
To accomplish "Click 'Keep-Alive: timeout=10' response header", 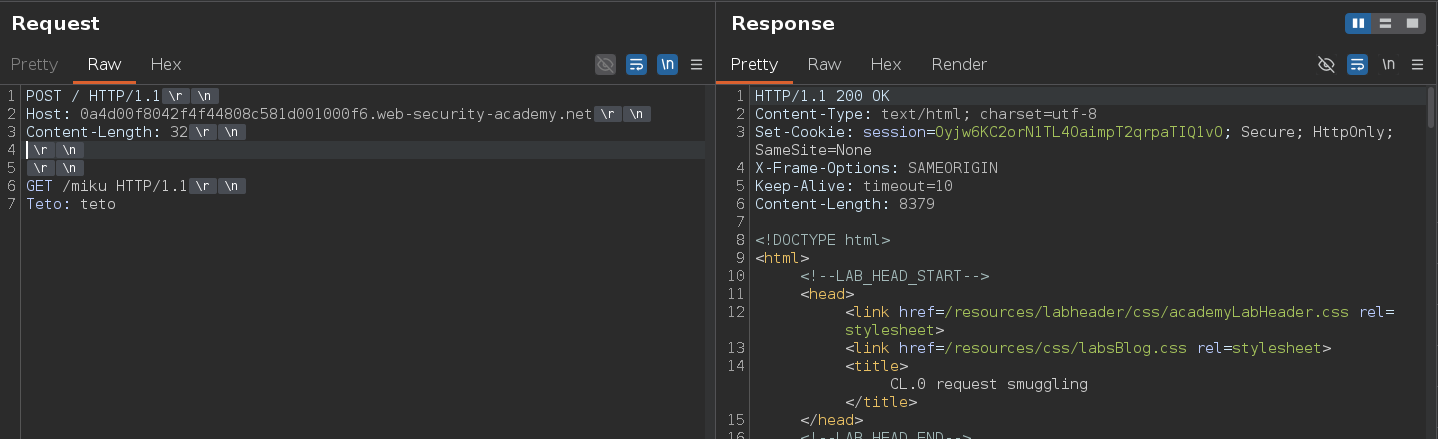I will click(854, 186).
